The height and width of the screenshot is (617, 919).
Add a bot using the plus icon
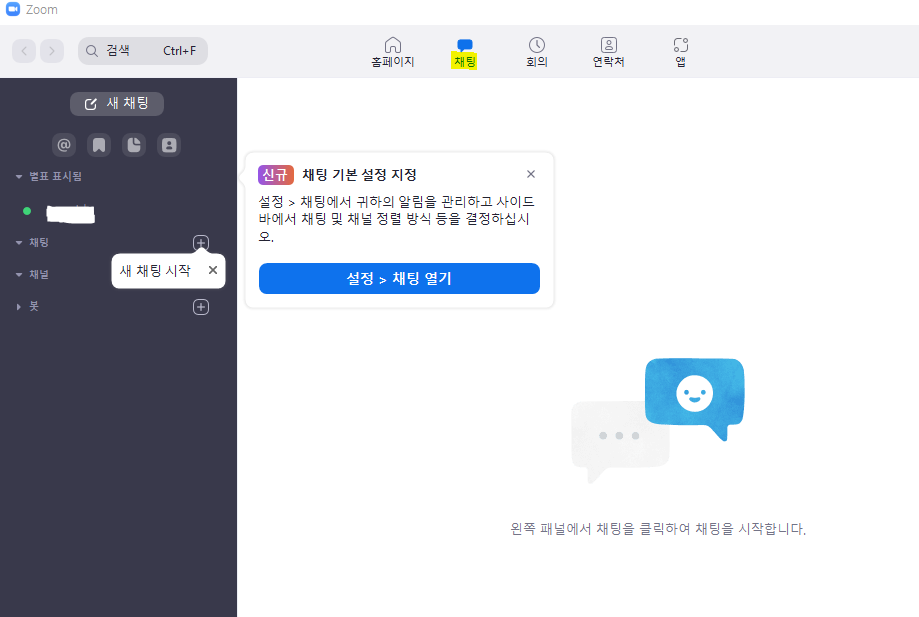201,306
